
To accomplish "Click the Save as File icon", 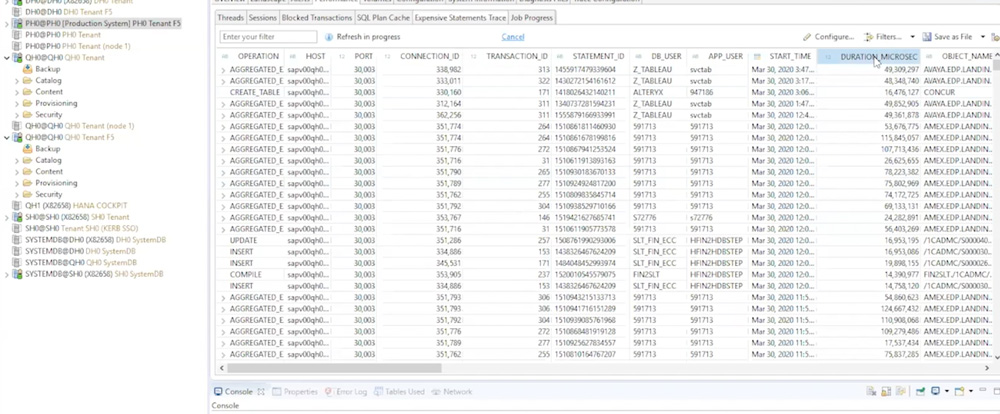I will coord(926,37).
